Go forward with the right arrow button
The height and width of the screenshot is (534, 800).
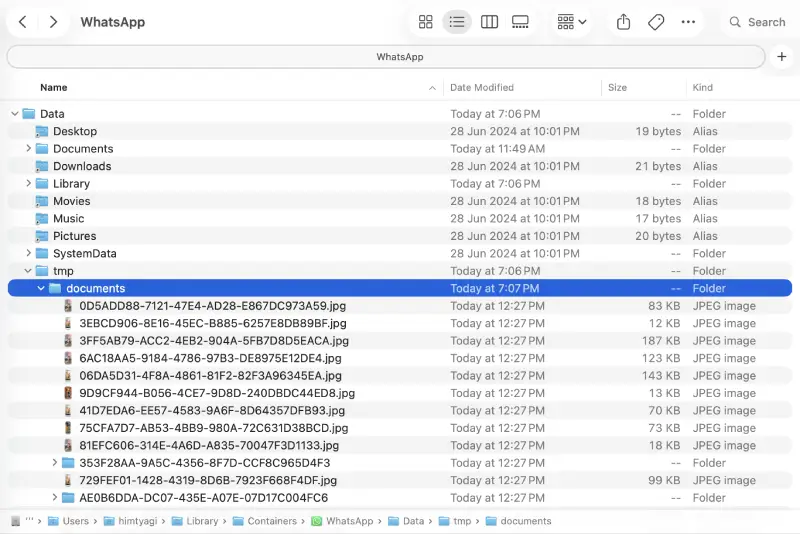[53, 22]
